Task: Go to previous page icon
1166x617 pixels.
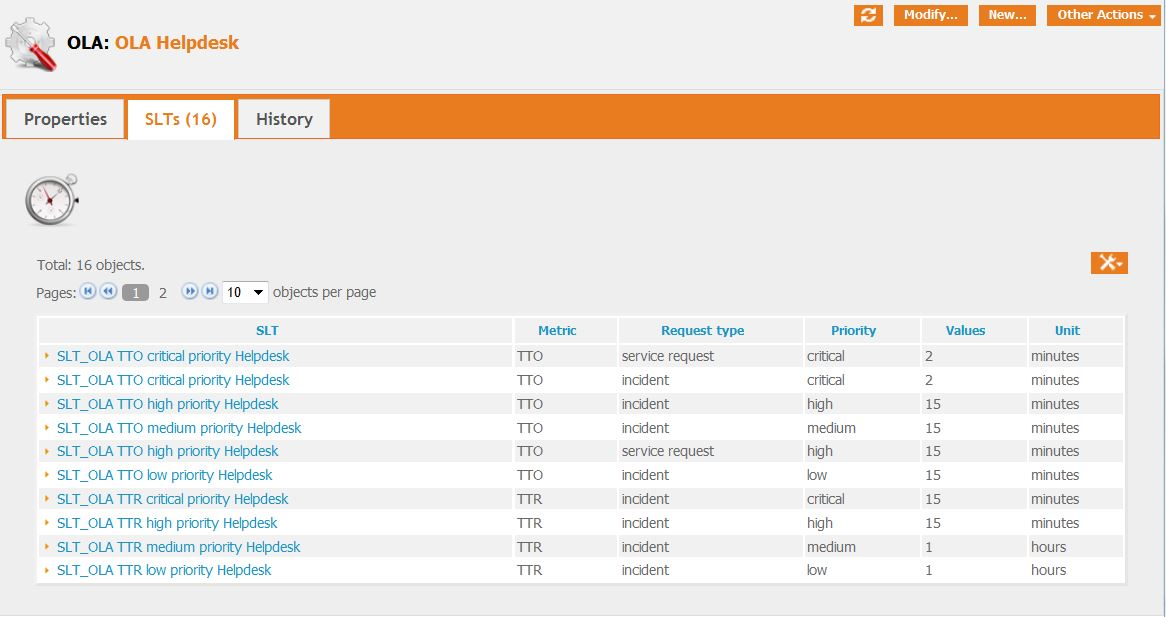Action: tap(108, 292)
